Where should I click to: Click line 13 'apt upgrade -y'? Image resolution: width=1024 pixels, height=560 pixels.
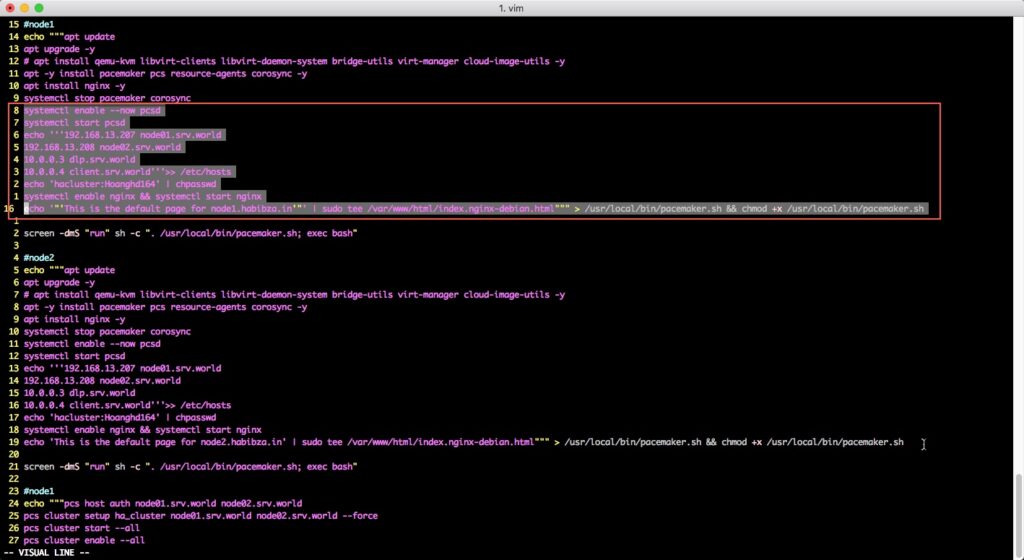tap(59, 49)
